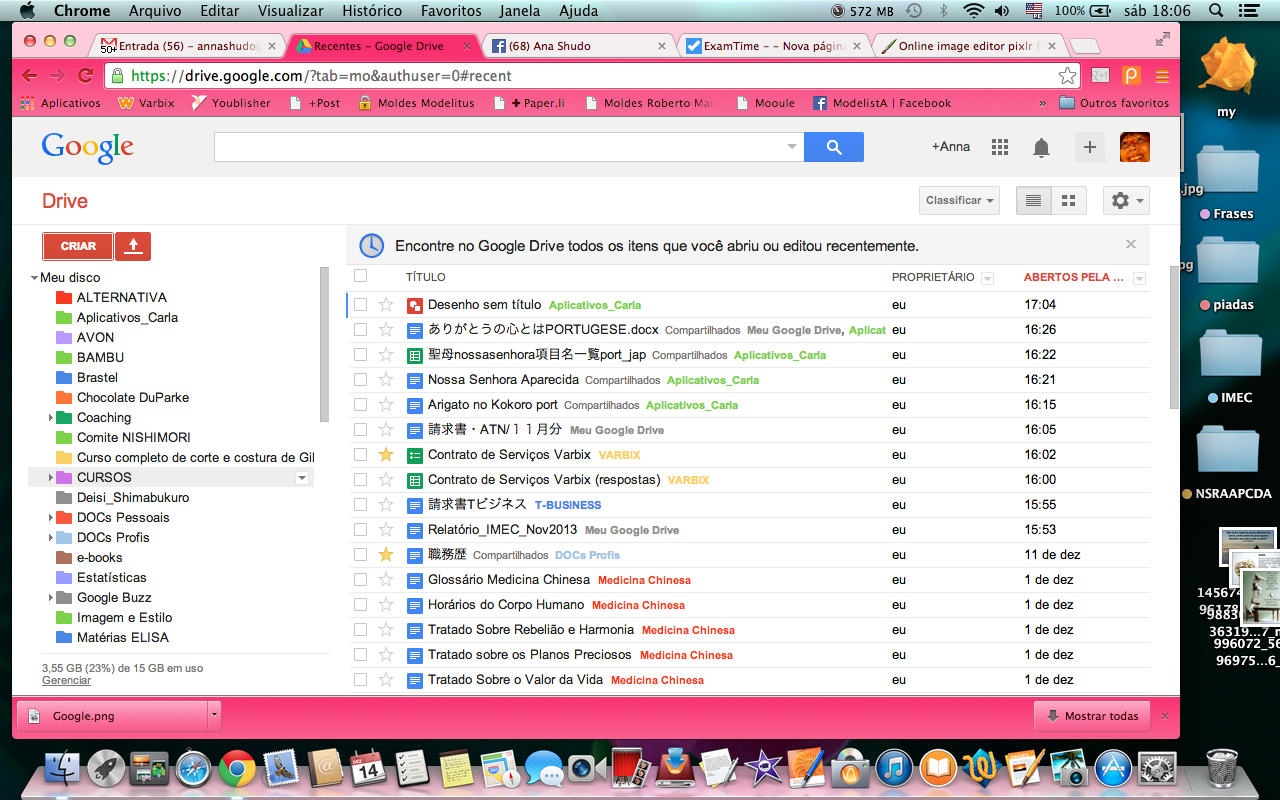1280x800 pixels.
Task: Switch to the Ana Shudo Facebook tab
Action: (575, 46)
